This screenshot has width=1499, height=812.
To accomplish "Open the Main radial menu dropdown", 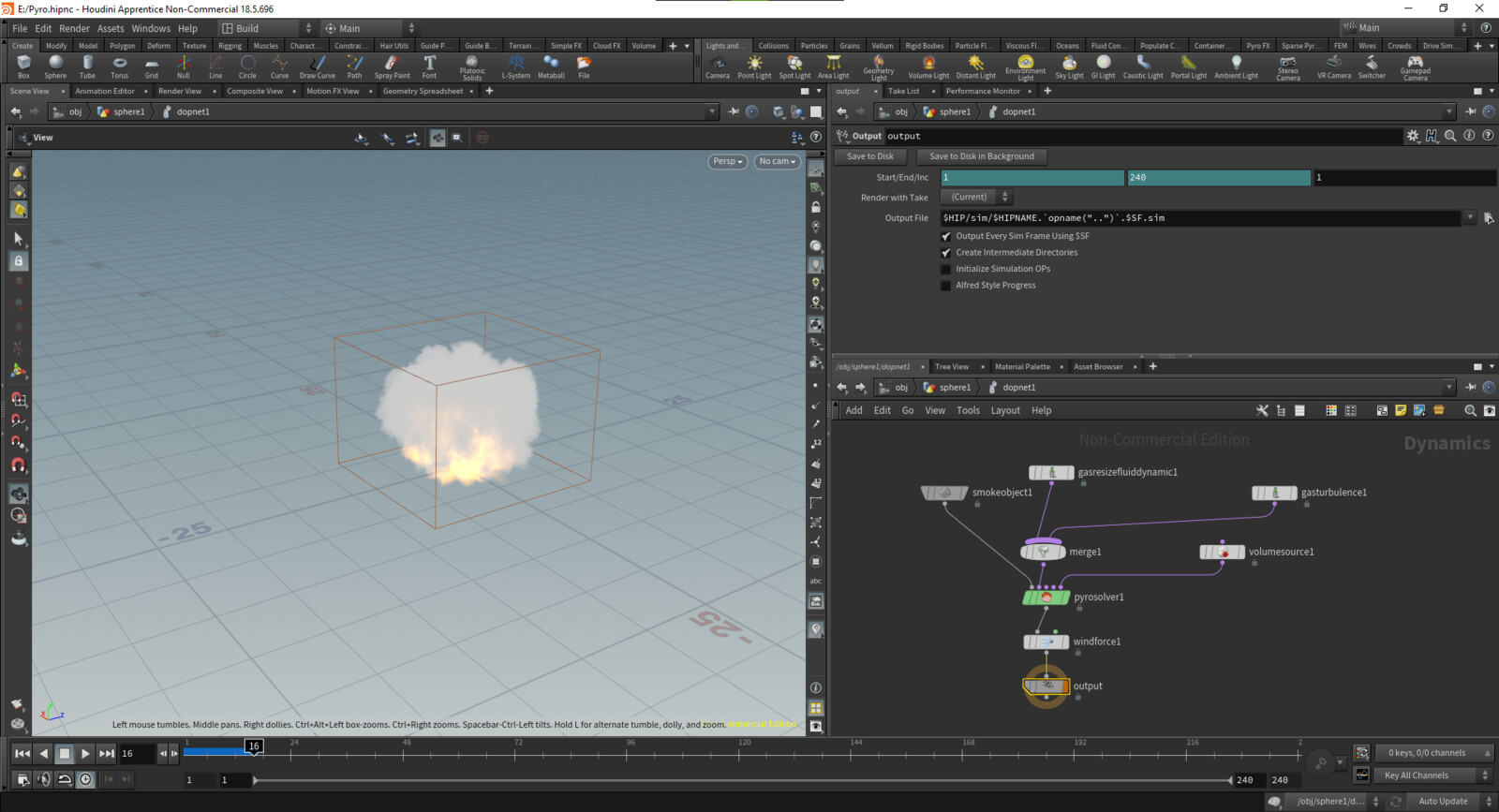I will click(369, 28).
